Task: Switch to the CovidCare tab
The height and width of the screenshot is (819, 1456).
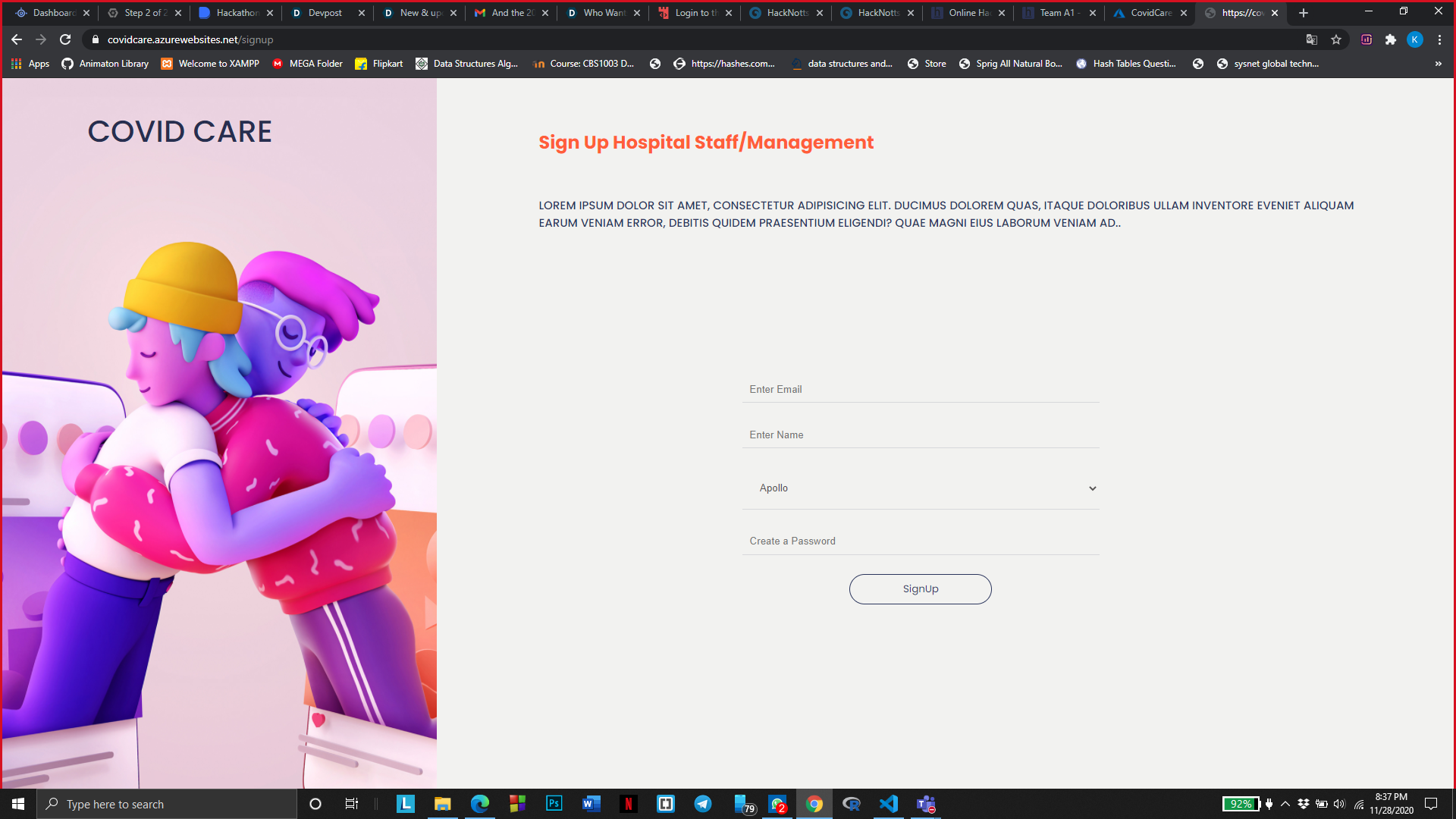Action: [1150, 13]
